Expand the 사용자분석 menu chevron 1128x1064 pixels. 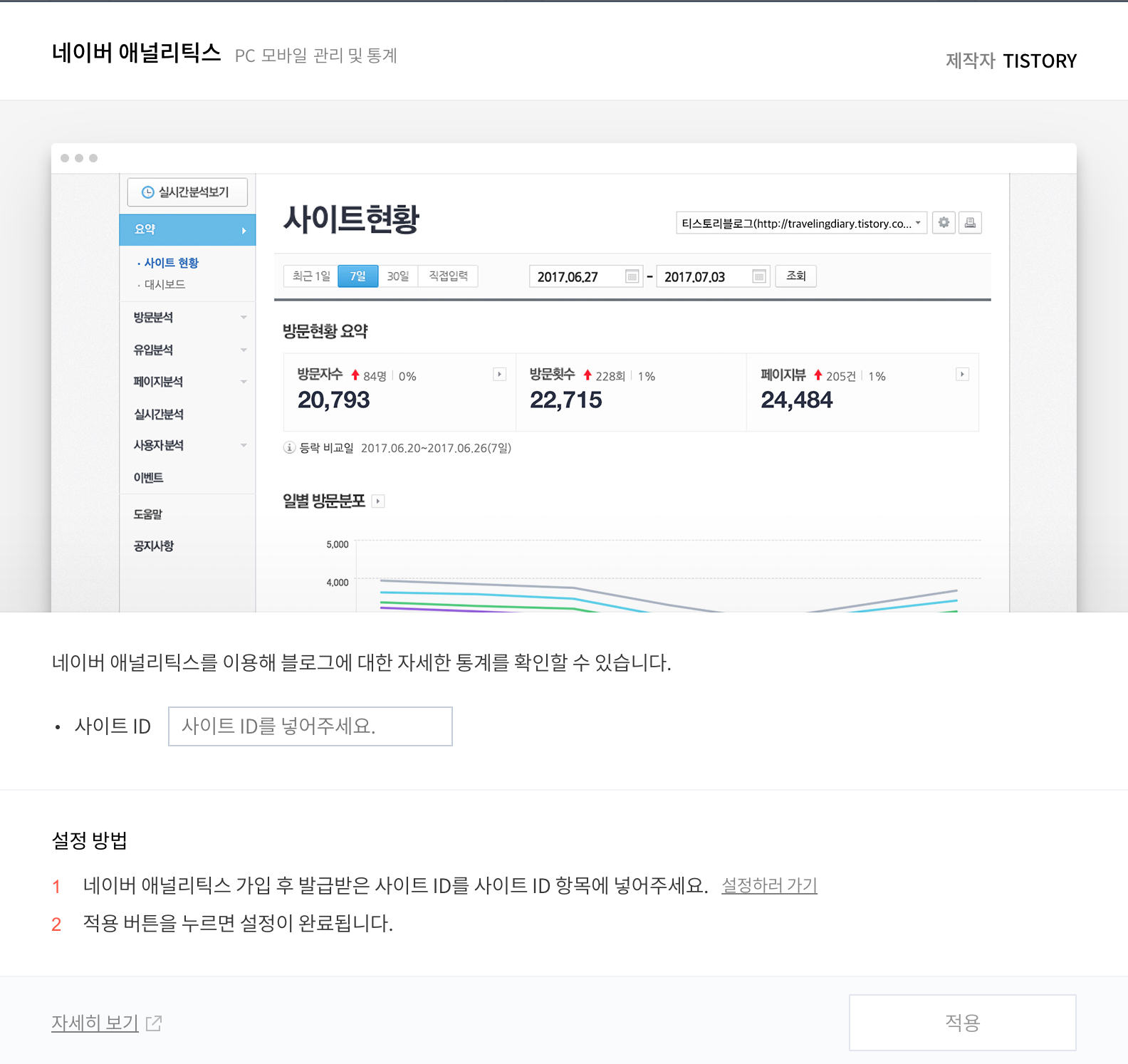coord(244,445)
